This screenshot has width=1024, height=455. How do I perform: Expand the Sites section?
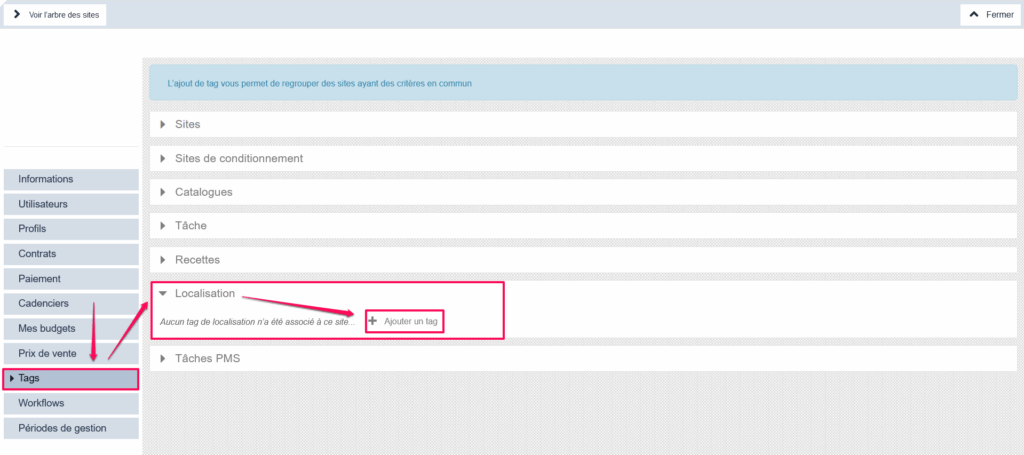[187, 124]
